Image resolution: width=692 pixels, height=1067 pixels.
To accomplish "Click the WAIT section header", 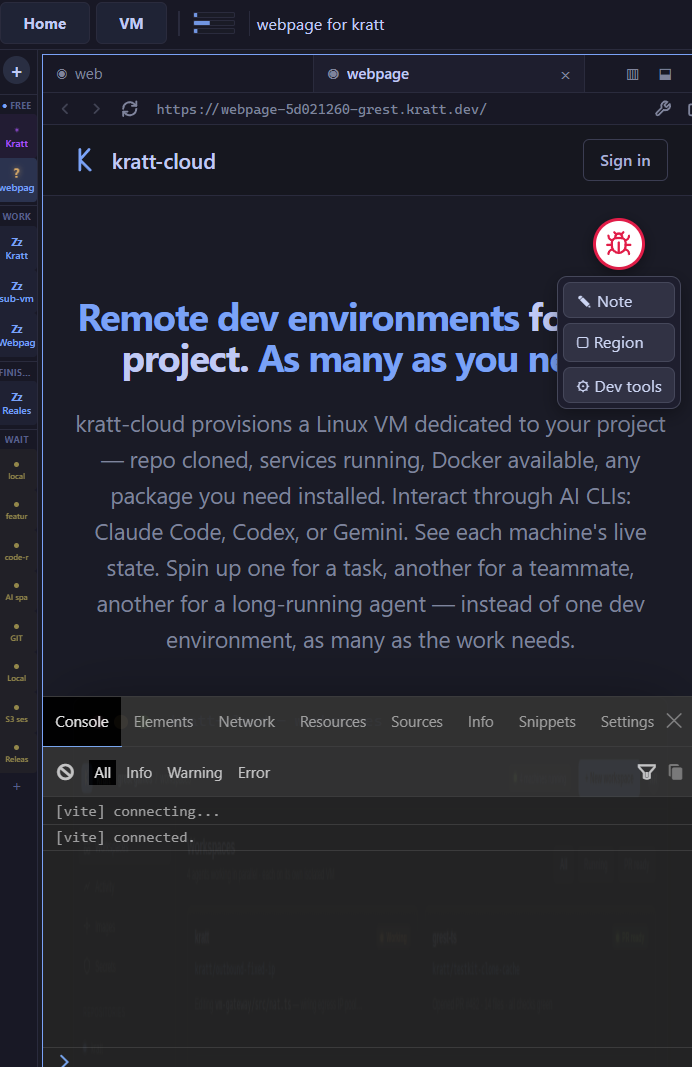I will click(x=17, y=440).
